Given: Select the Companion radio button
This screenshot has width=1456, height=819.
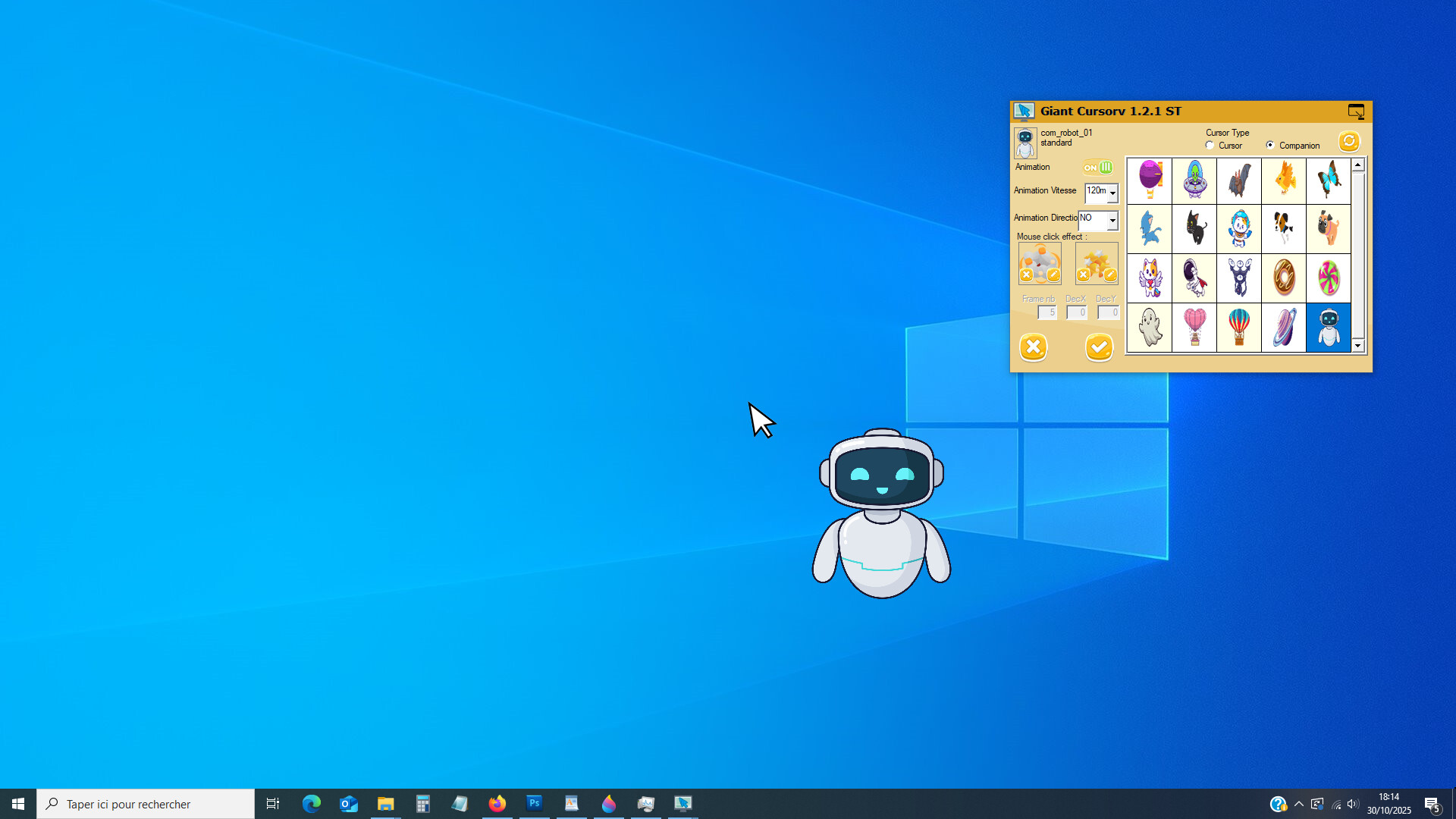Looking at the screenshot, I should 1269,146.
